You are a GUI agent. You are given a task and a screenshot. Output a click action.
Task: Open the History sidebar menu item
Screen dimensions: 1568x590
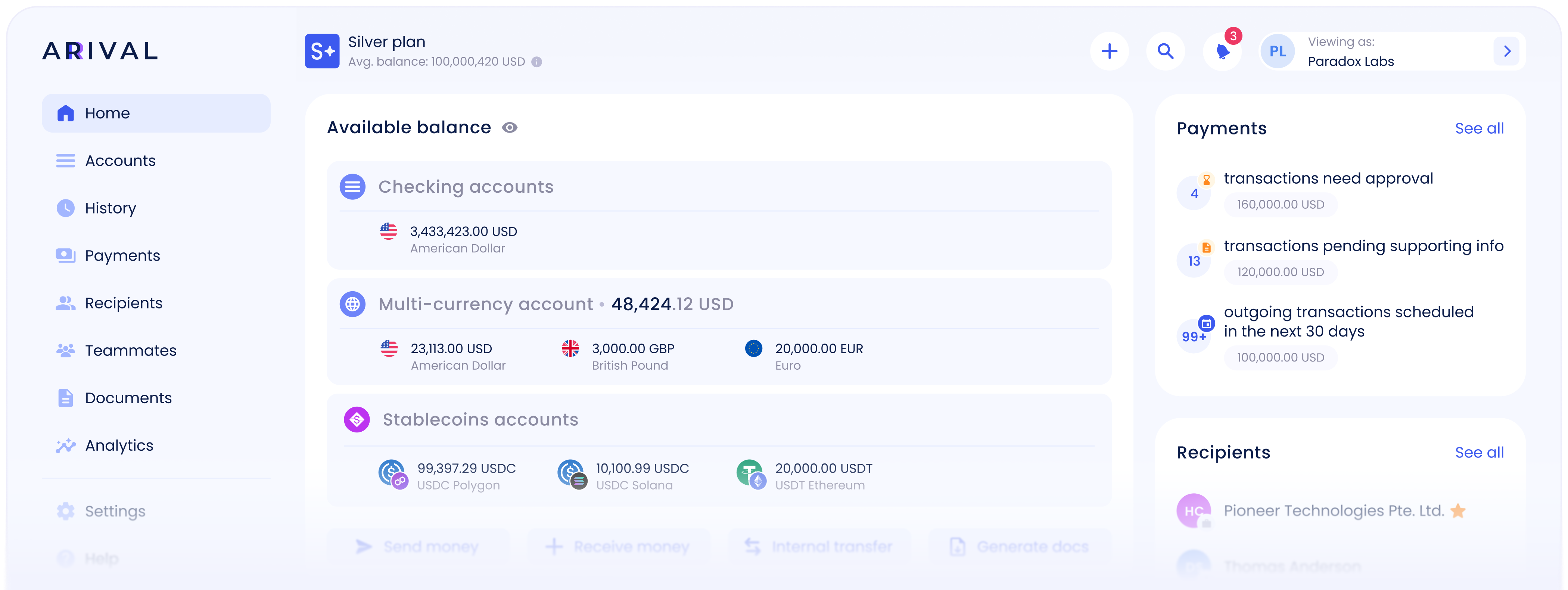110,208
